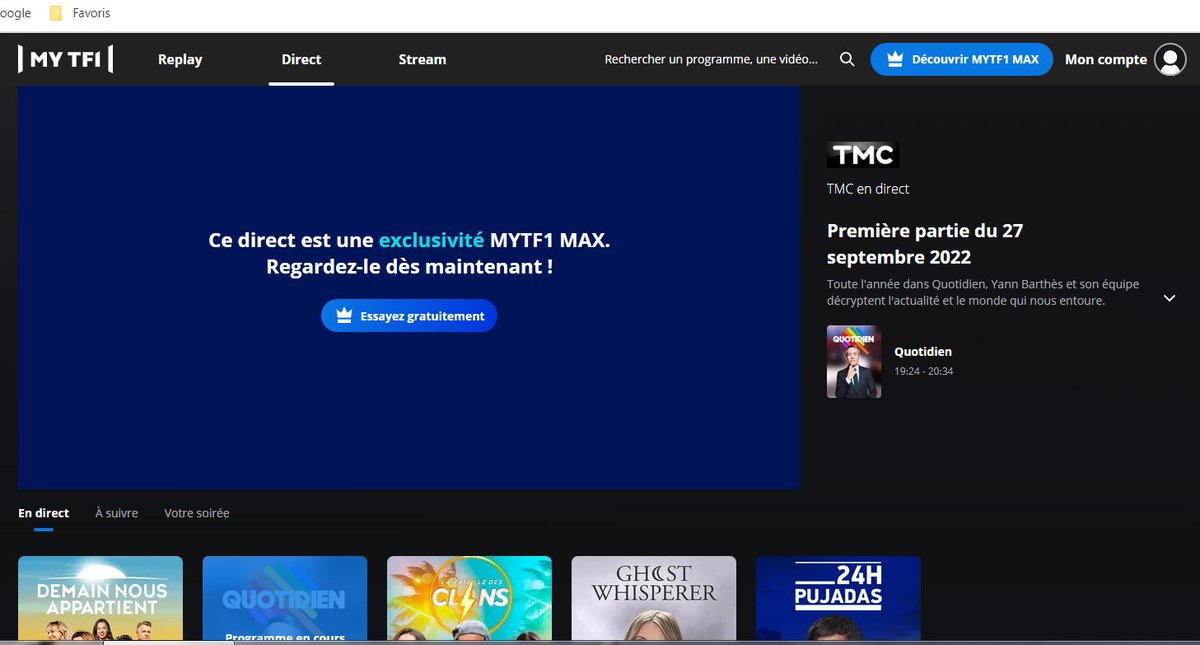Viewport: 1200px width, 645px height.
Task: Expand the programme description chevron
Action: [x=1169, y=298]
